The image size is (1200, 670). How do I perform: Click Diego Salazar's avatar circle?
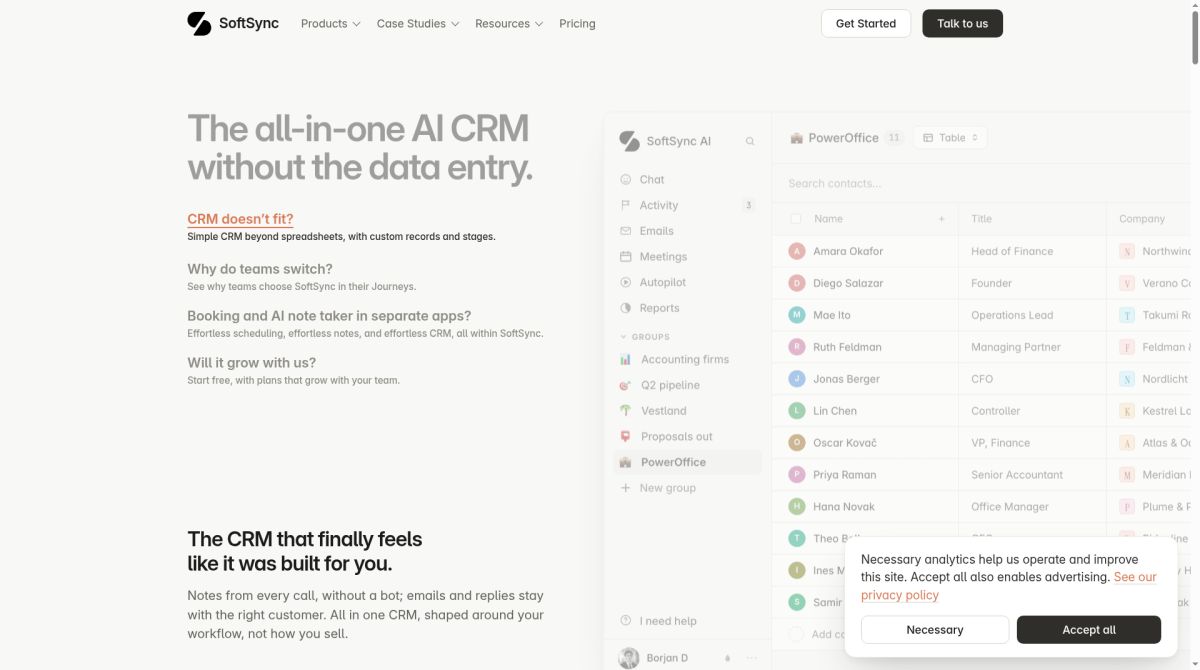[x=797, y=283]
